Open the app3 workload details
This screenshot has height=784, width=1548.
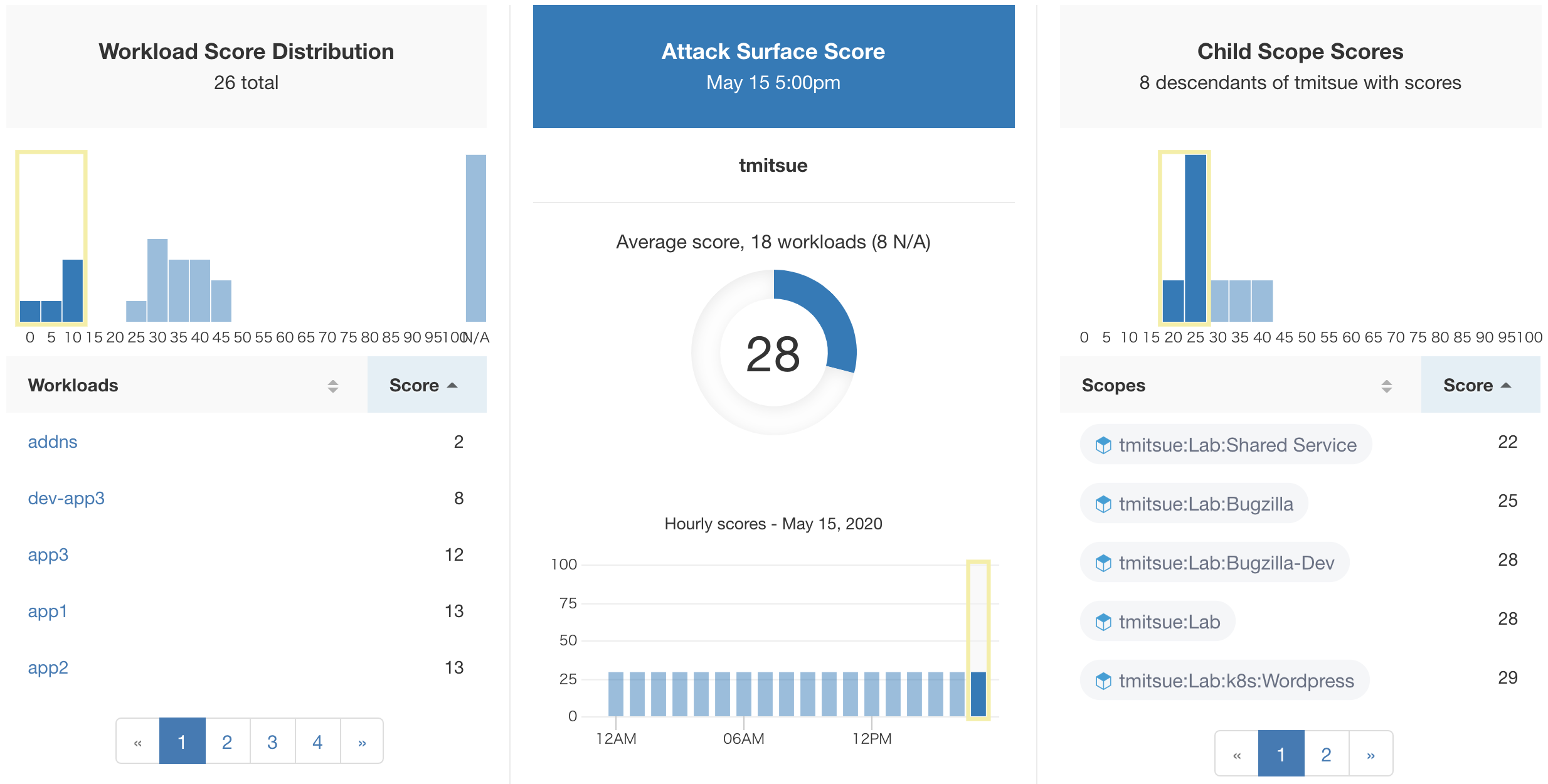[x=48, y=554]
